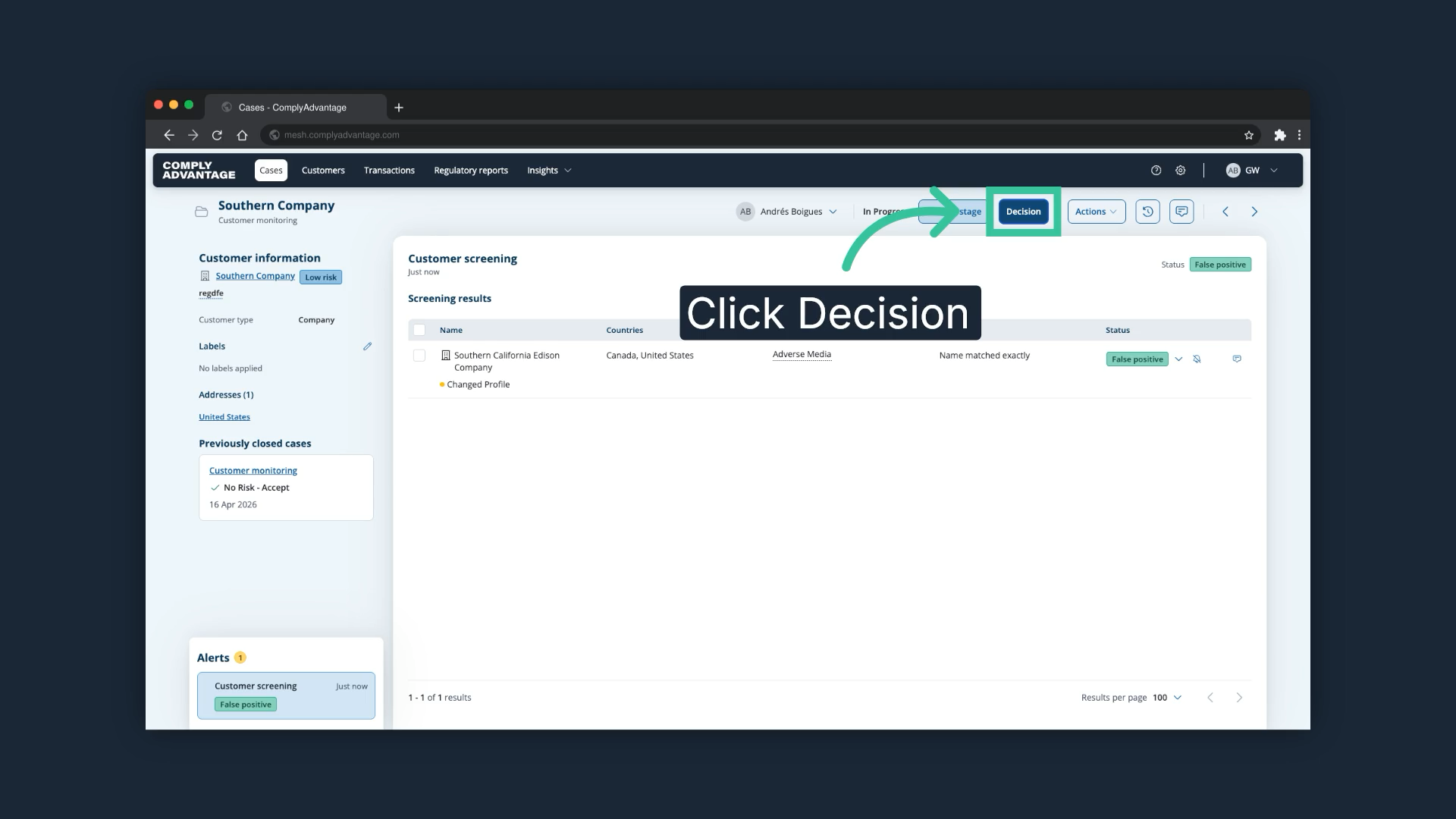Open the case history clock icon
This screenshot has height=819, width=1456.
click(x=1147, y=212)
